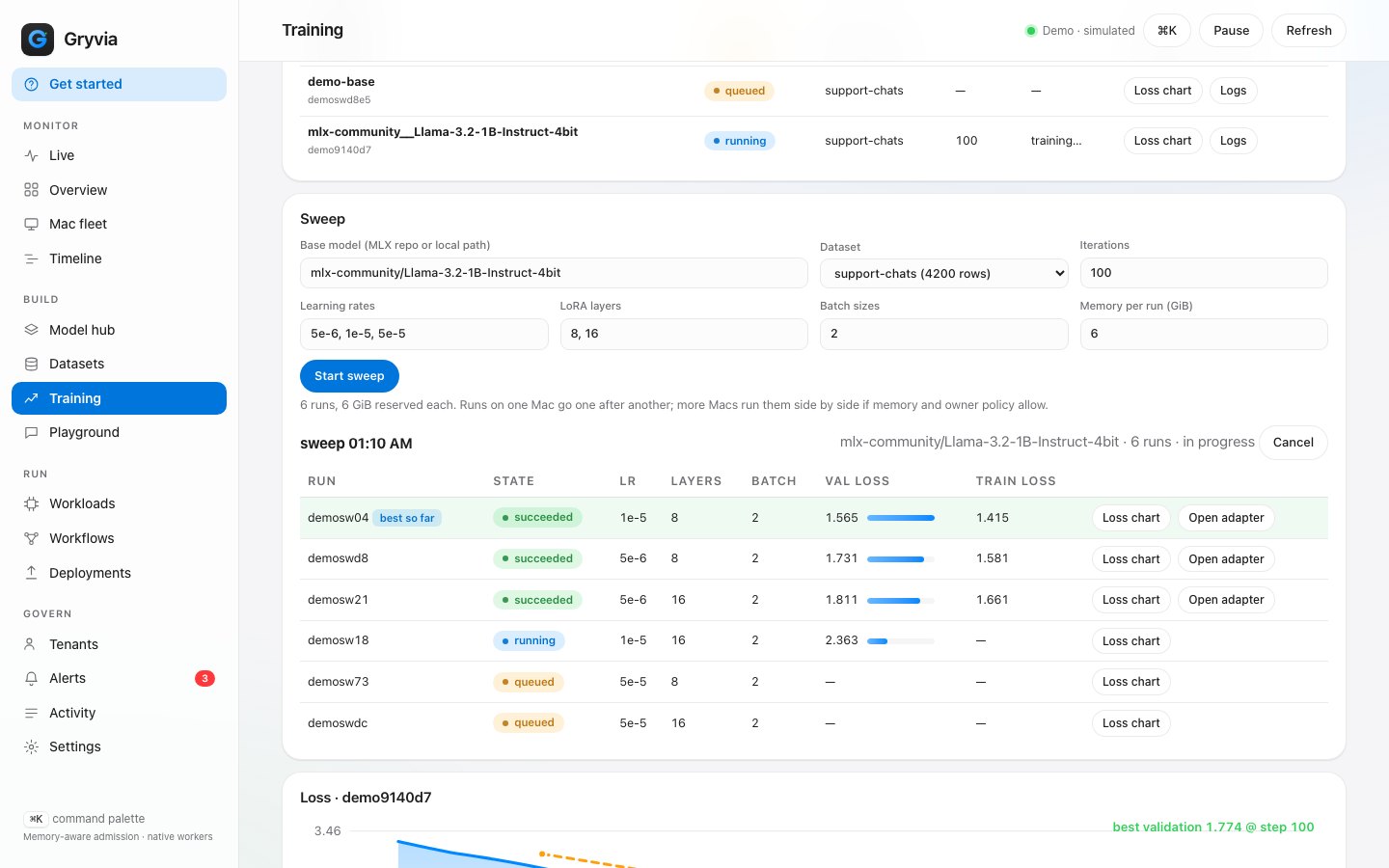Image resolution: width=1389 pixels, height=868 pixels.
Task: Open Workloads in the sidebar
Action: tap(119, 503)
